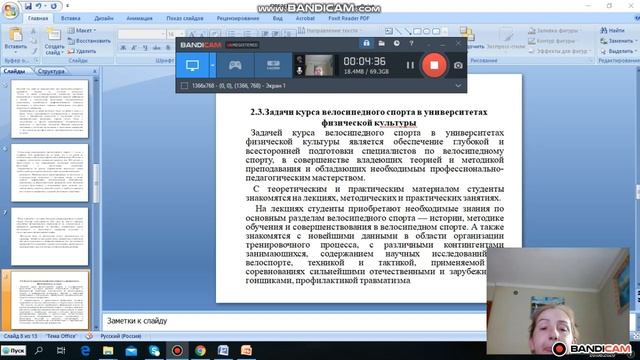Open the taskbar search magnifier
640x360 pixels.
39,350
